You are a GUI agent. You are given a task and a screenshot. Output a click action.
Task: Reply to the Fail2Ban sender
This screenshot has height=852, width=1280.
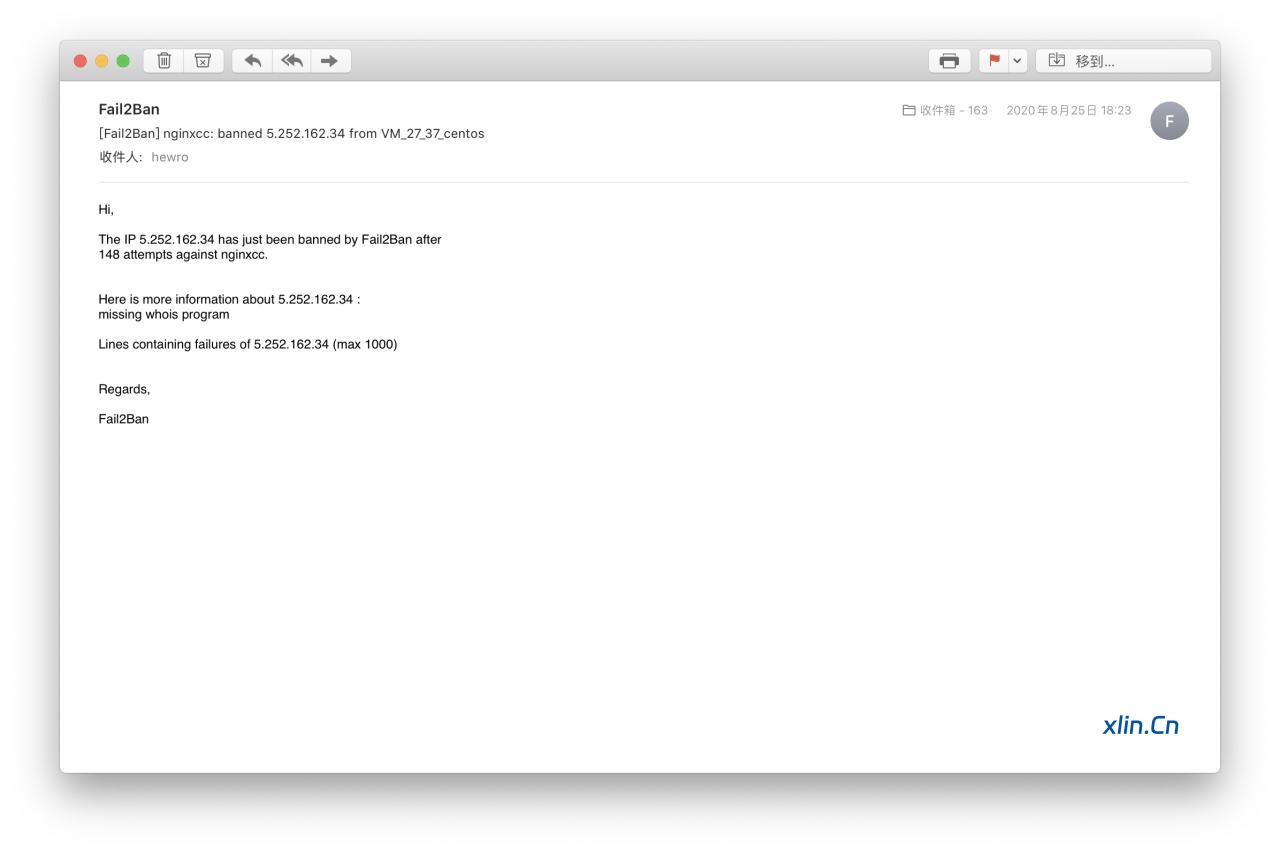[253, 61]
